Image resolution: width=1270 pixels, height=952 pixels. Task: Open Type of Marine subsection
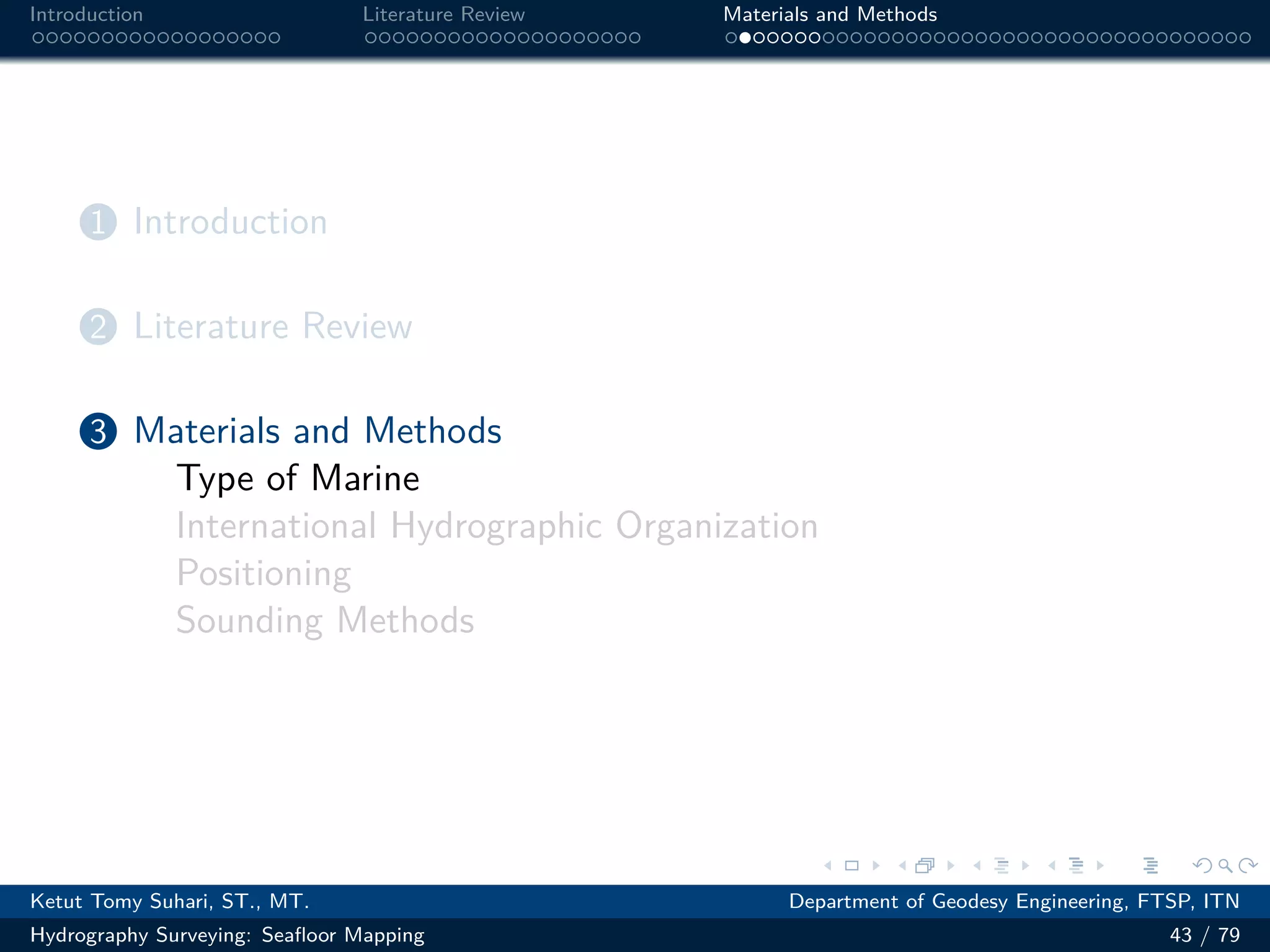[298, 478]
